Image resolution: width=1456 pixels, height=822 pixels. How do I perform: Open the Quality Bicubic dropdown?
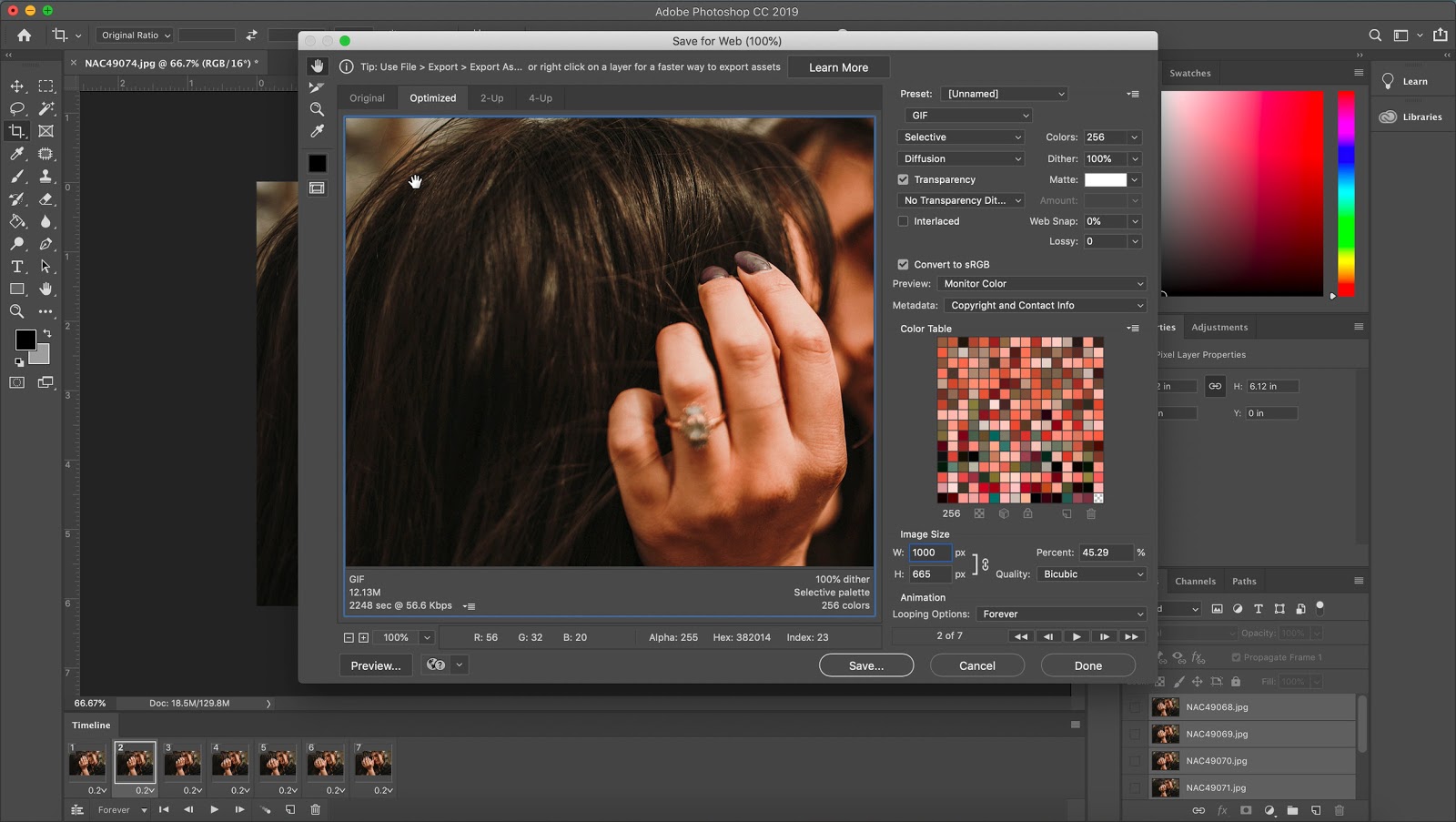click(1091, 574)
